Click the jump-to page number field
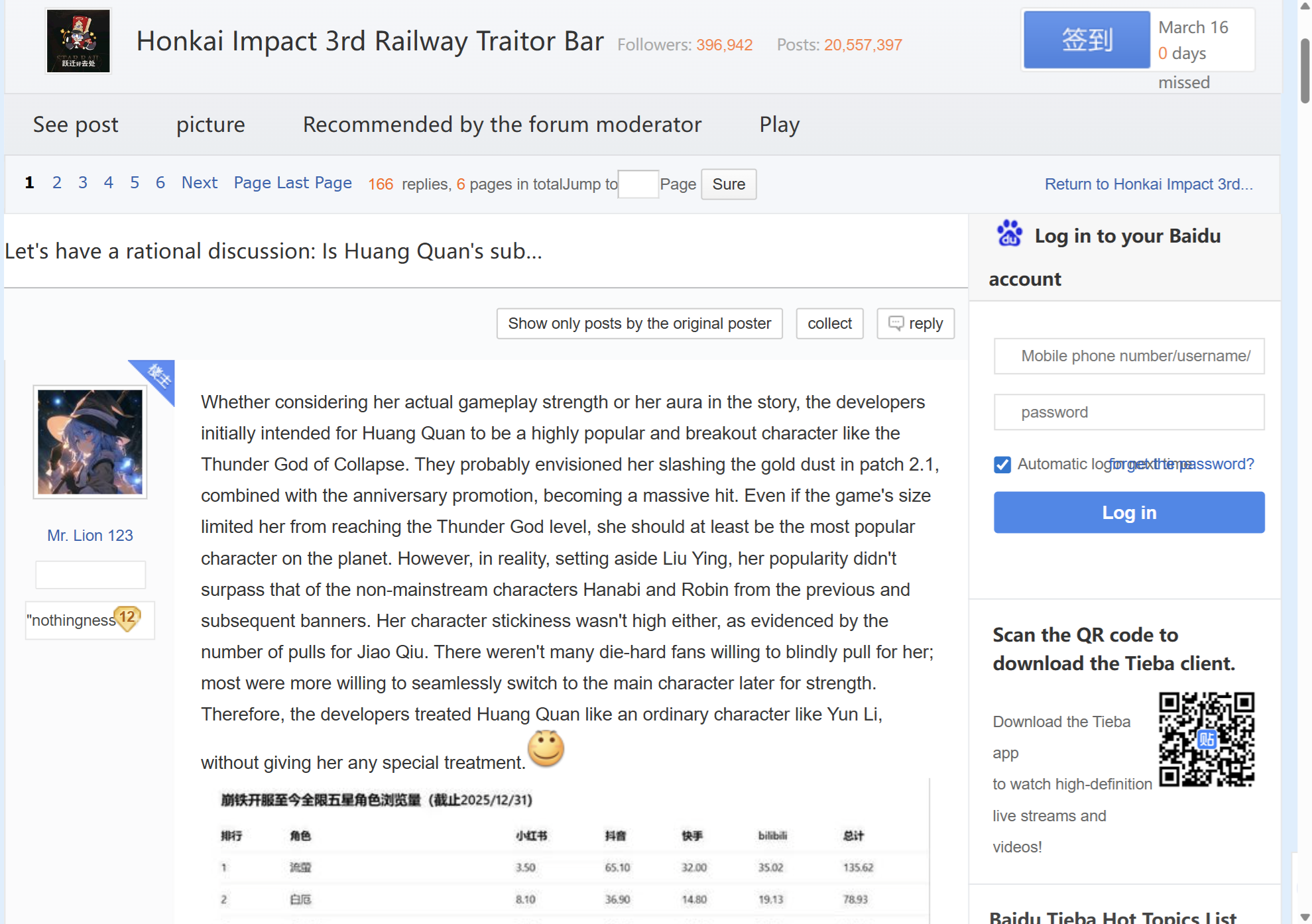 click(638, 184)
